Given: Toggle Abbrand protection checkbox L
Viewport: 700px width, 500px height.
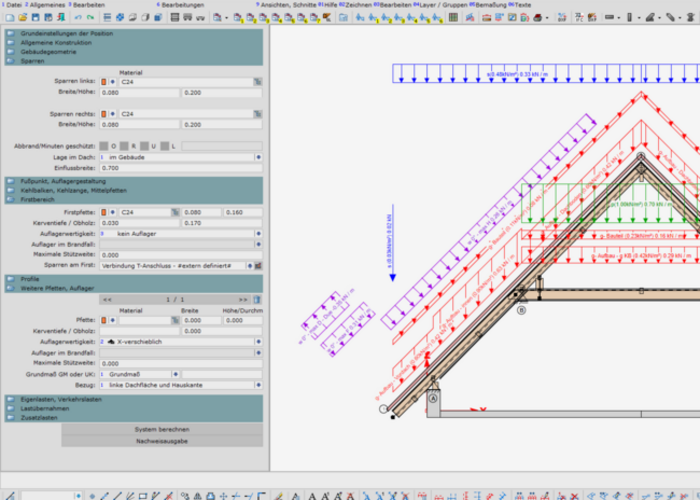Looking at the screenshot, I should pos(165,146).
